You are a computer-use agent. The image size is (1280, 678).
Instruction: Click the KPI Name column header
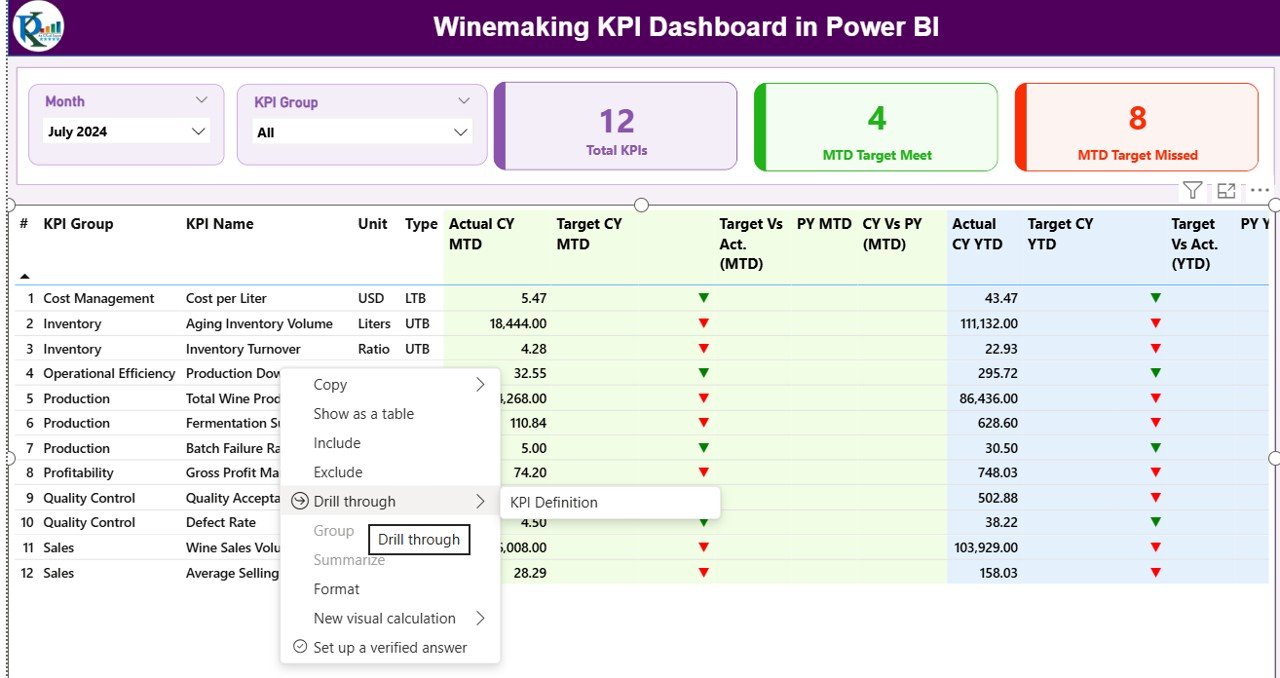click(220, 224)
